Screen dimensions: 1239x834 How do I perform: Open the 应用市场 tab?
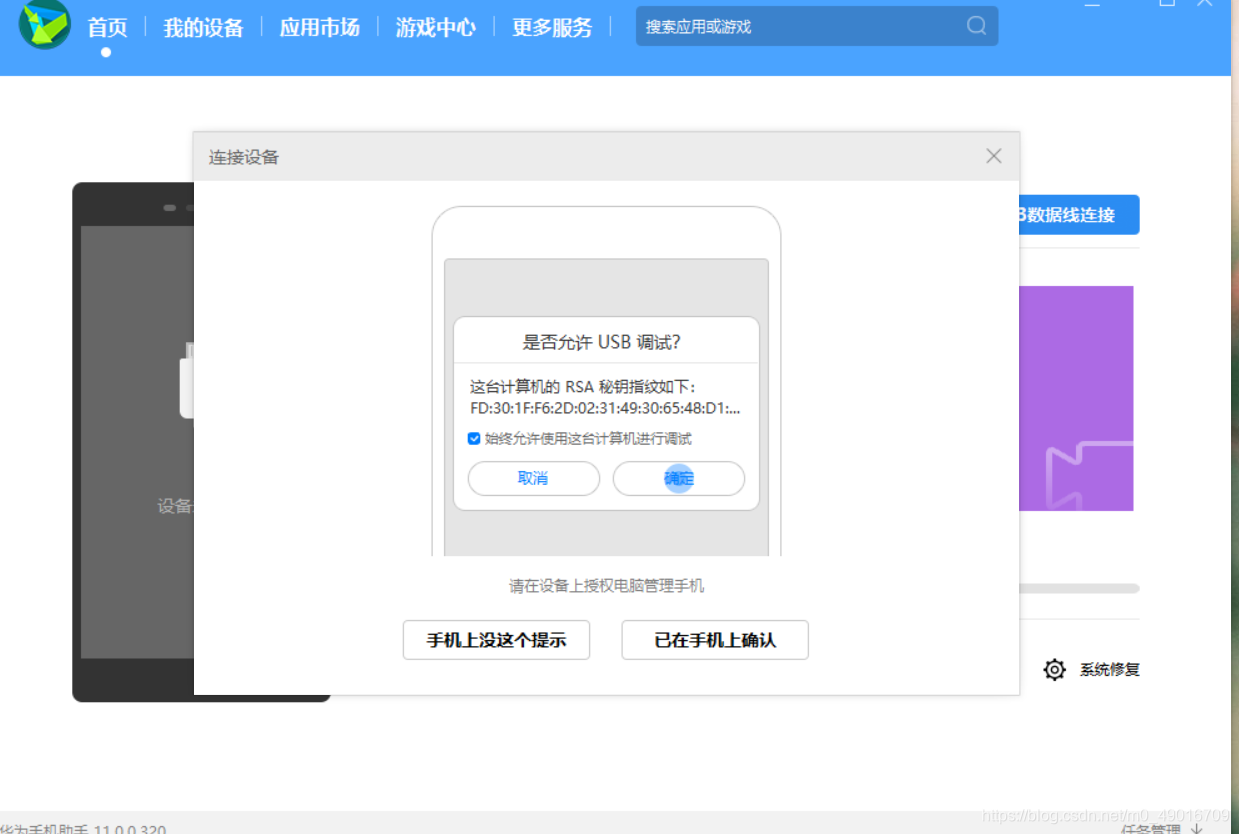tap(319, 28)
